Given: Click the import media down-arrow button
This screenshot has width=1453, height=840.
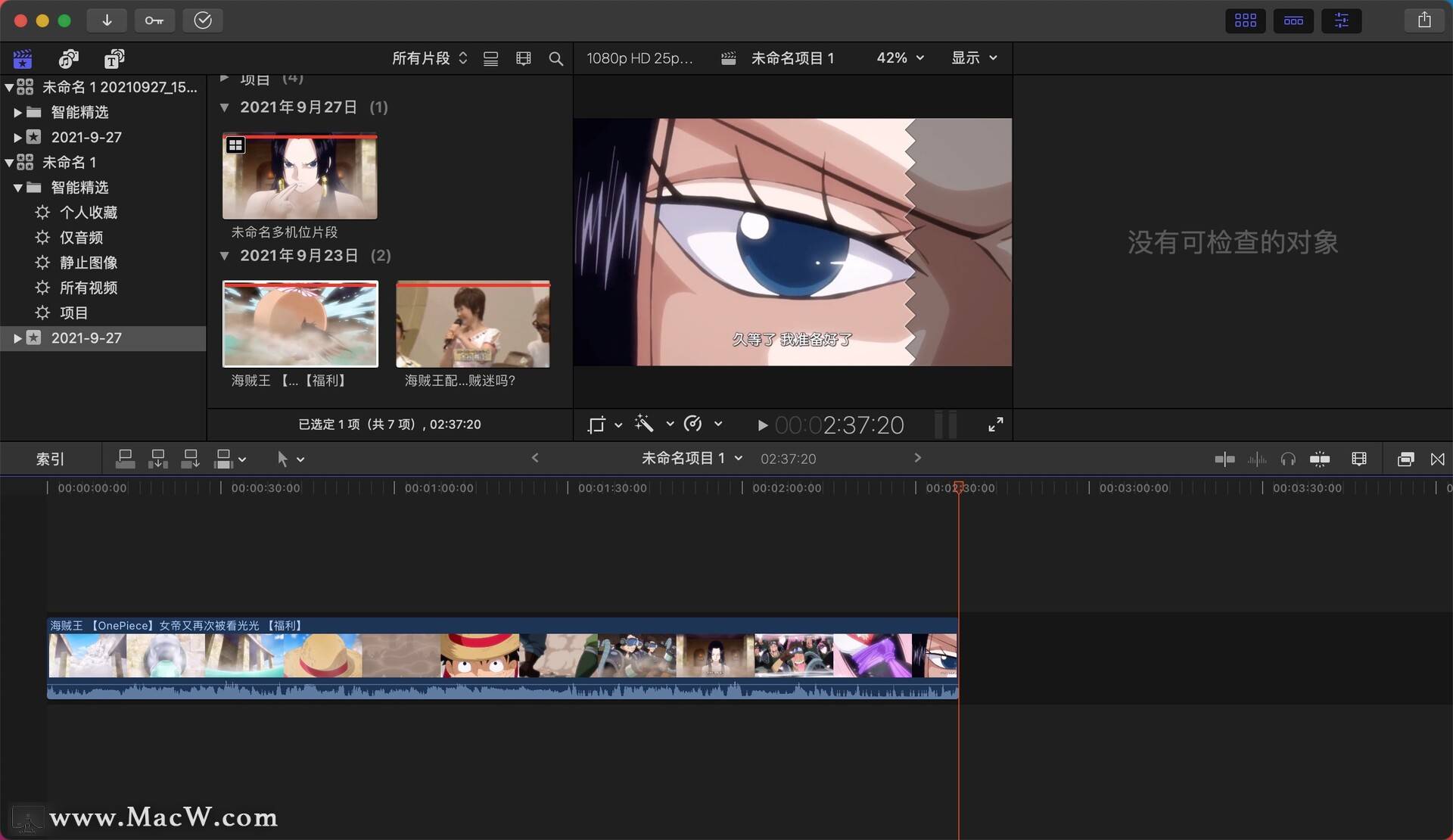Looking at the screenshot, I should (107, 20).
